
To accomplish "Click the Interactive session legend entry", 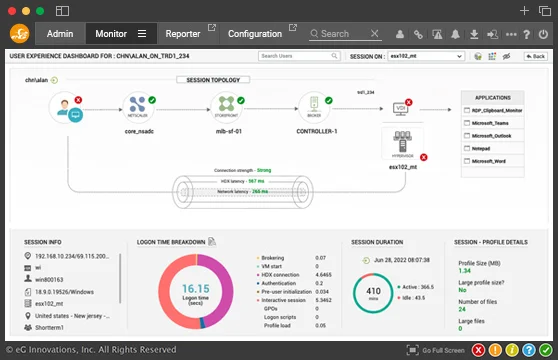I will (x=283, y=300).
